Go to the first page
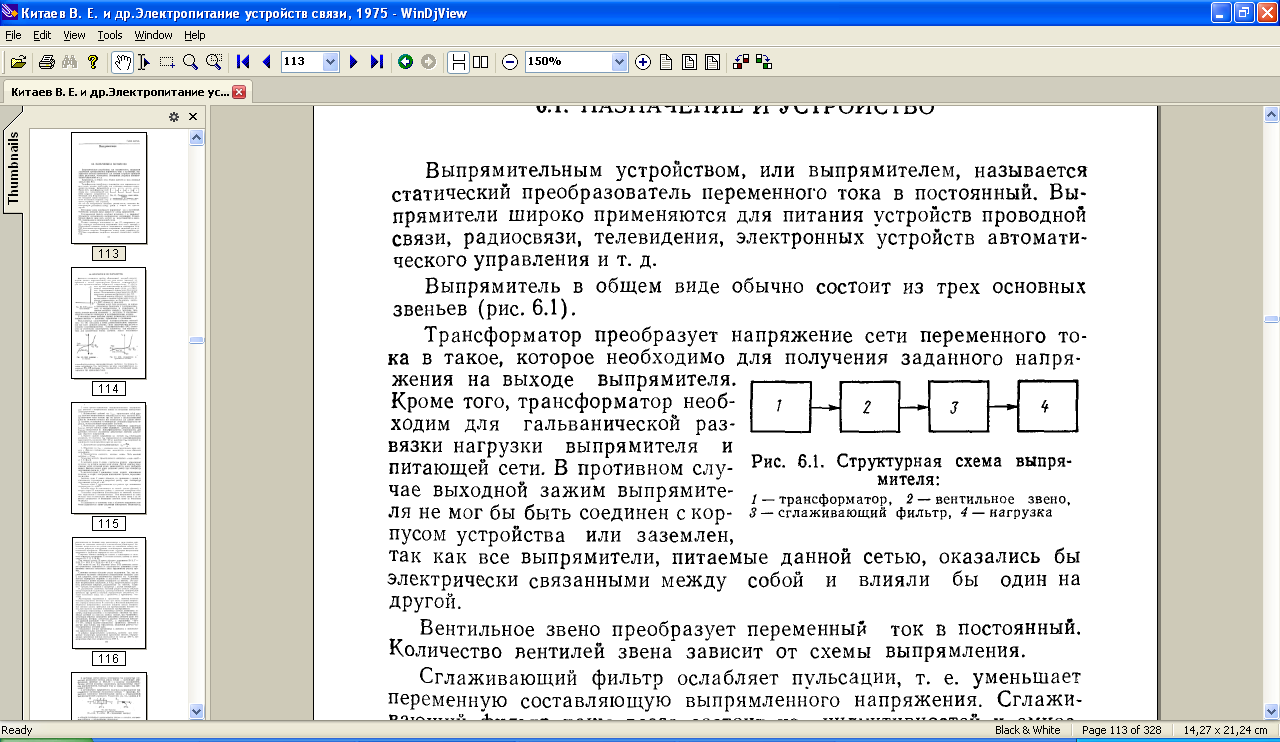This screenshot has width=1280, height=742. [243, 62]
